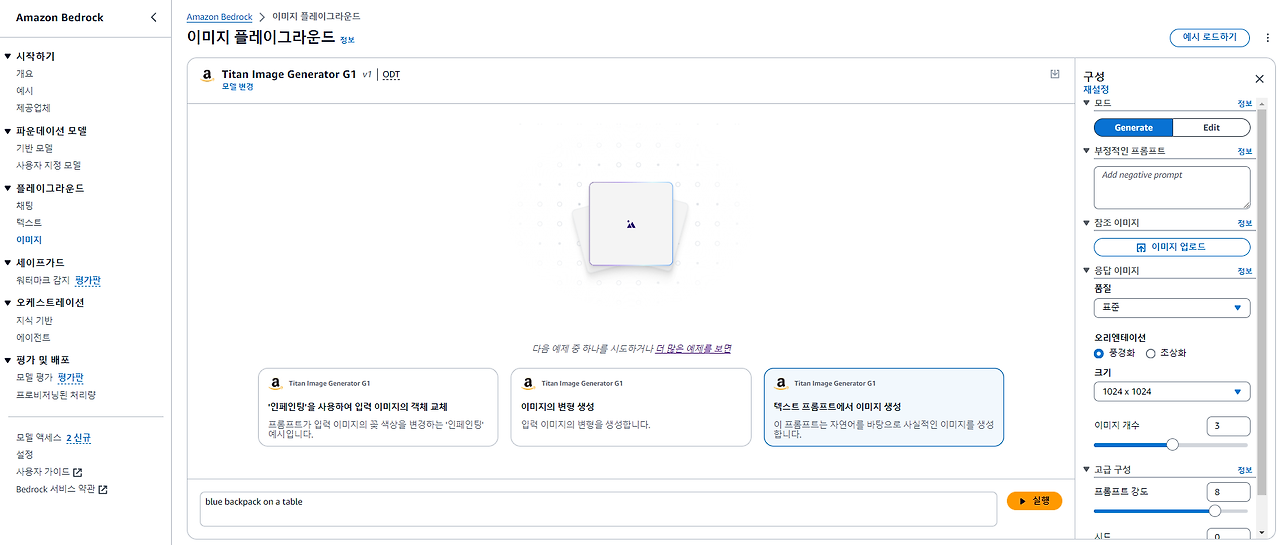Go to 사용자 지정 모델 page
The image size is (1280, 545).
pos(48,165)
